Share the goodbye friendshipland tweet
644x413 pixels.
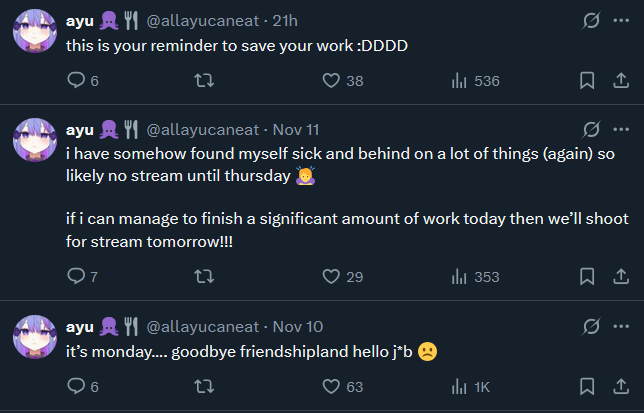coord(620,386)
